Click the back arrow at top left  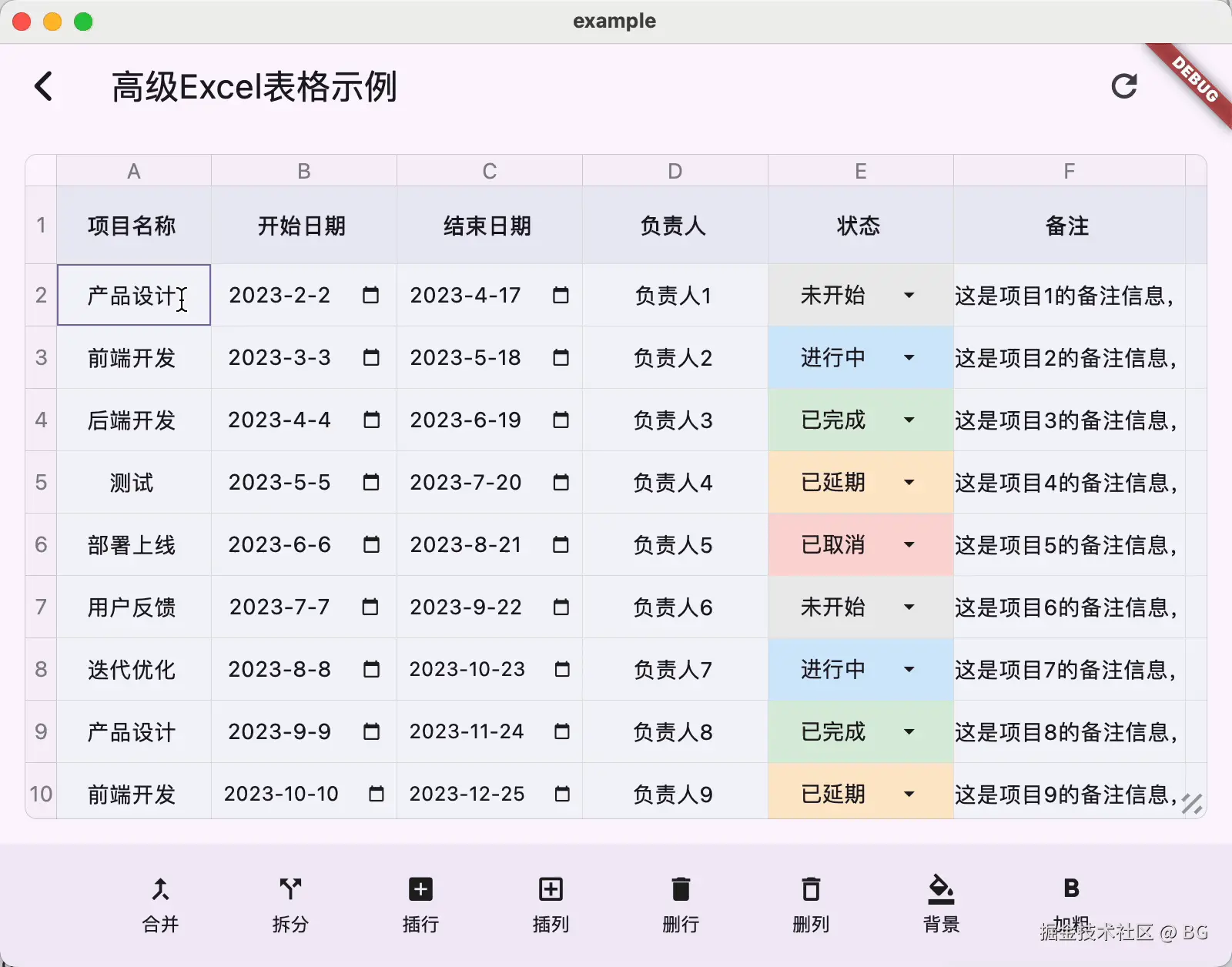coord(44,86)
